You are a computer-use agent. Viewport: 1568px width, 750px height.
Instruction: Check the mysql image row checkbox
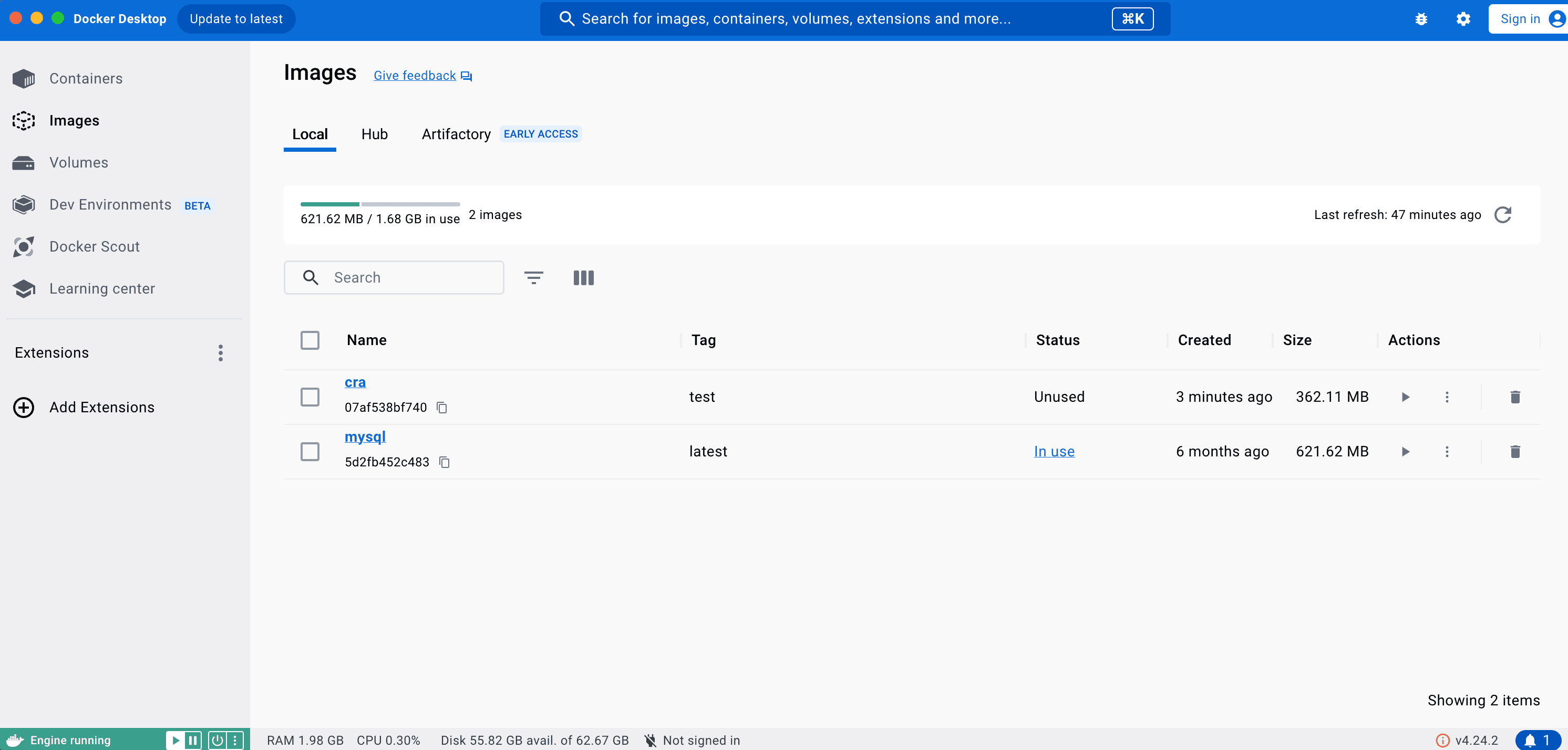[310, 451]
